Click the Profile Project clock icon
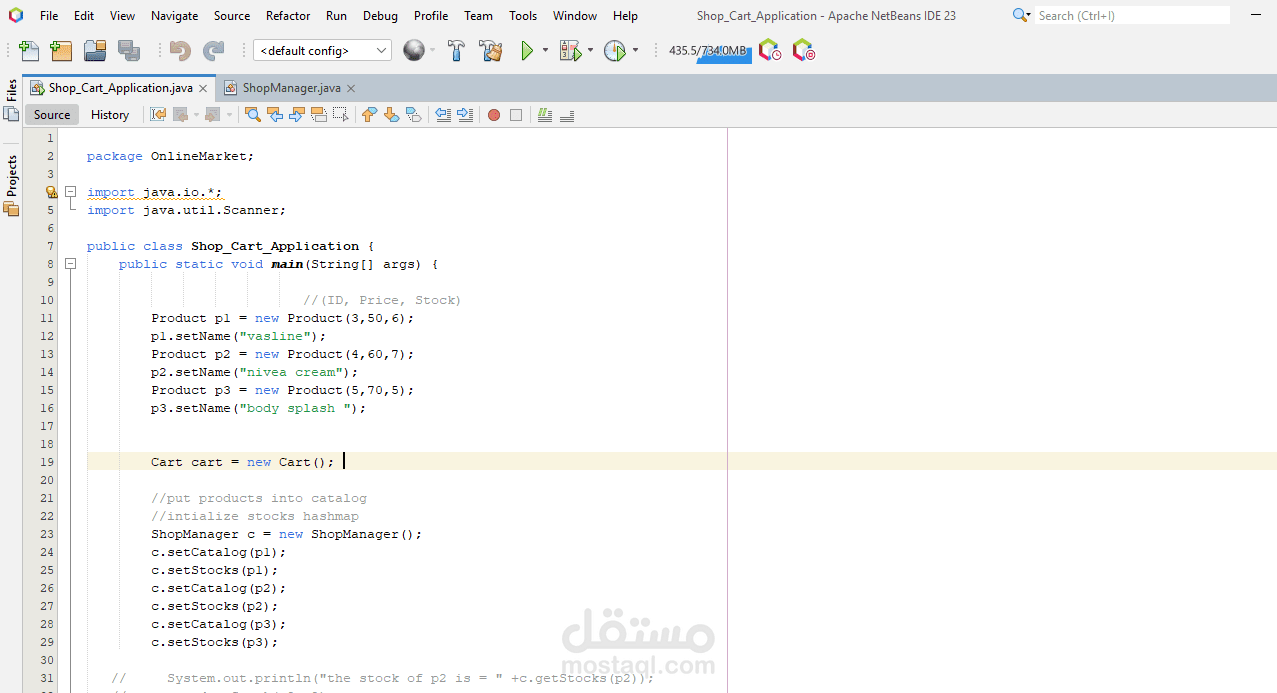Screen dimensions: 1277x693 [x=614, y=51]
